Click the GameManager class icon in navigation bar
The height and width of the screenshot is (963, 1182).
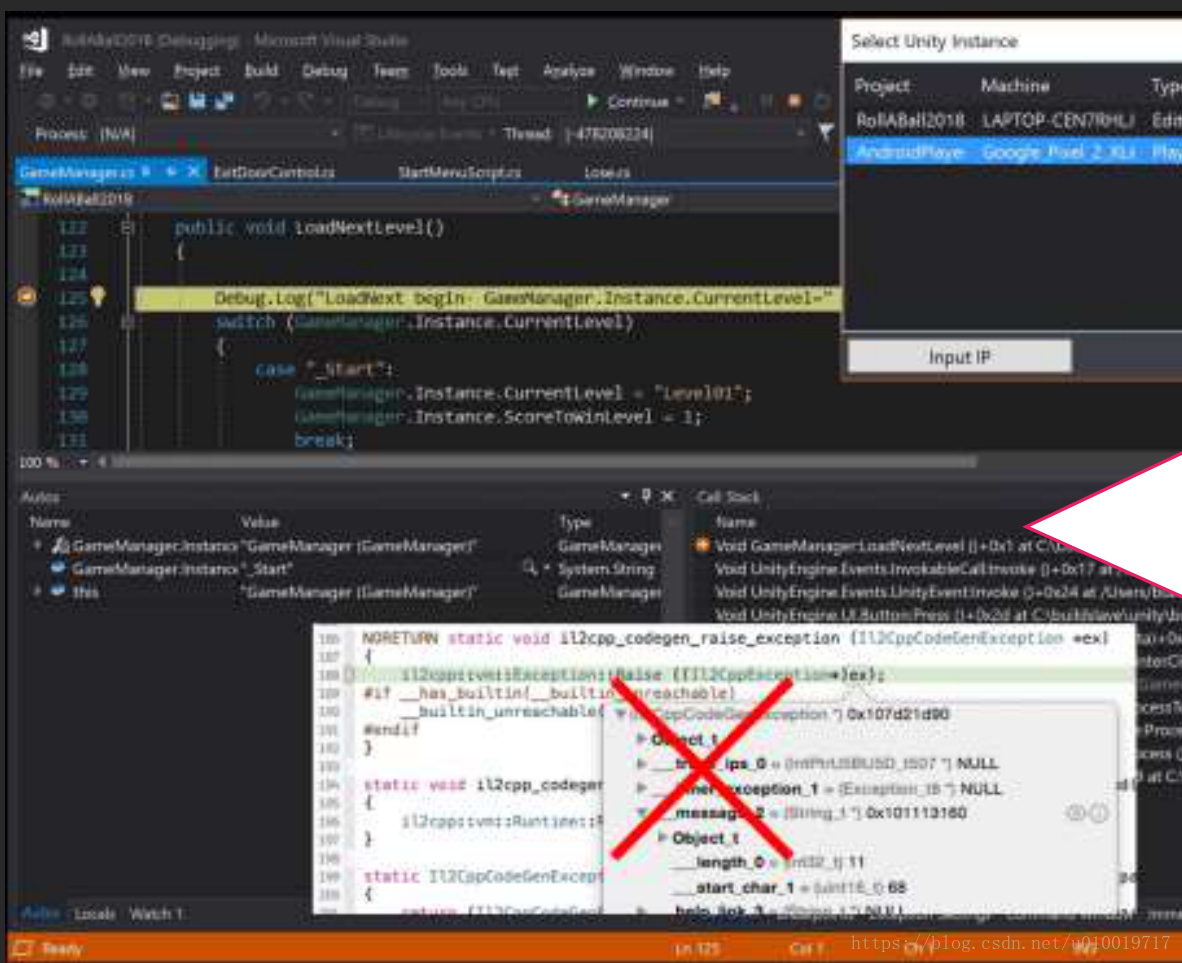pyautogui.click(x=560, y=199)
